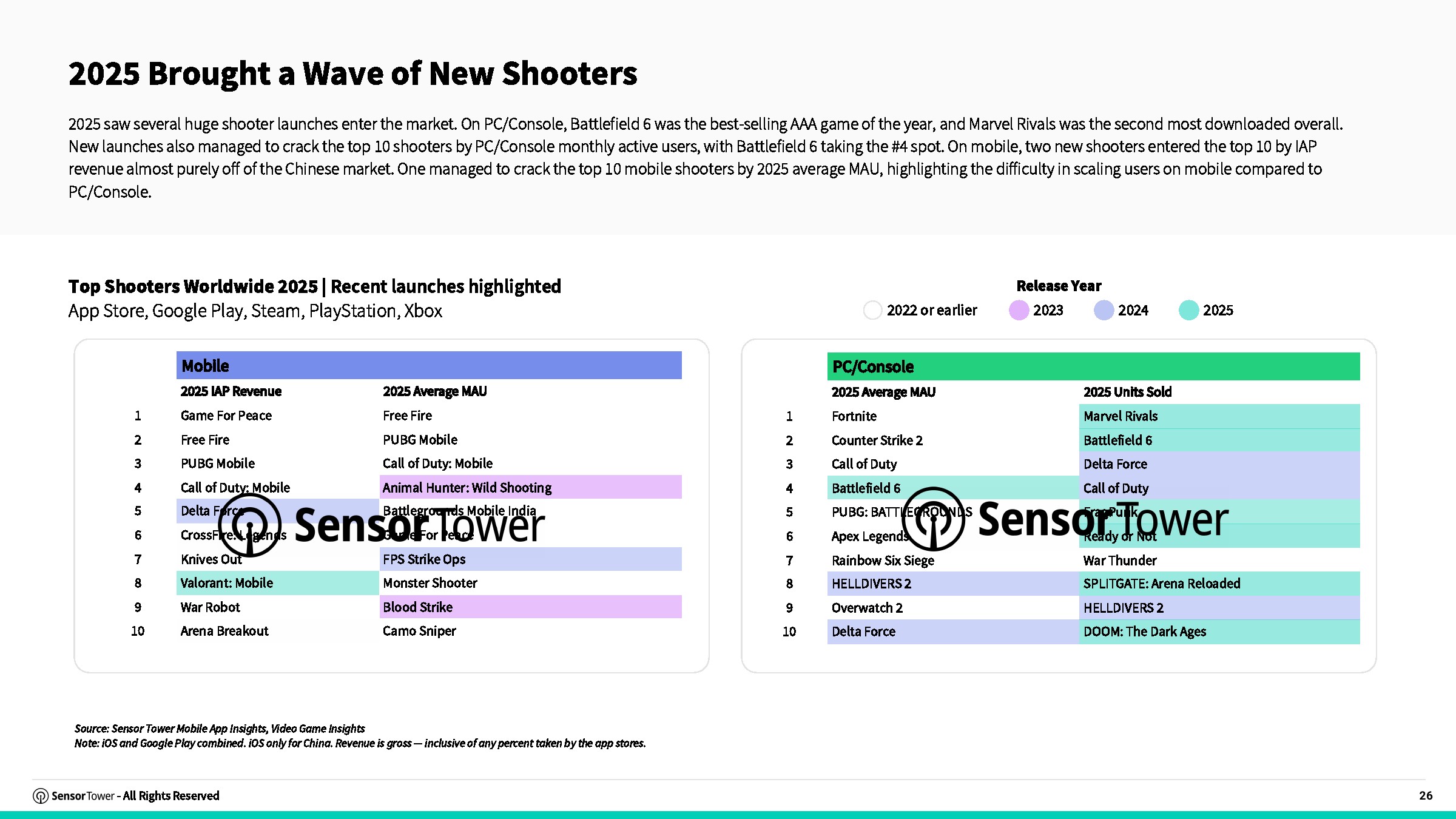Click the 'War Thunder' entry
Image resolution: width=1456 pixels, height=819 pixels.
(x=1120, y=561)
